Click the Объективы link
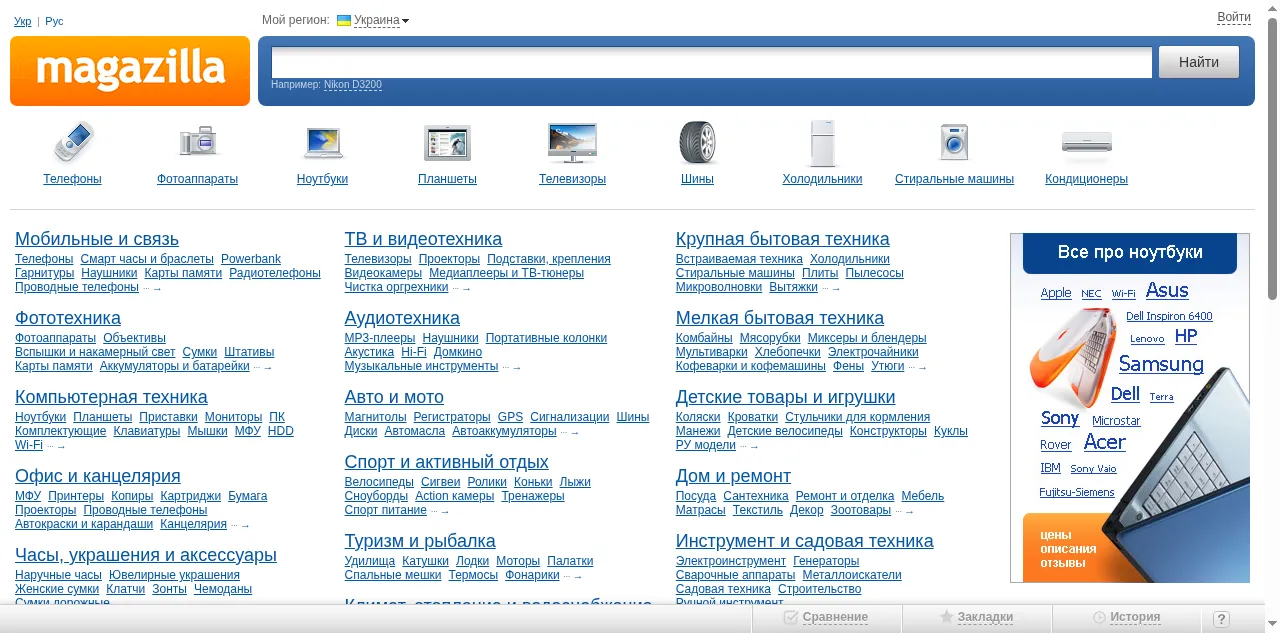Viewport: 1280px width, 633px height. pyautogui.click(x=134, y=338)
